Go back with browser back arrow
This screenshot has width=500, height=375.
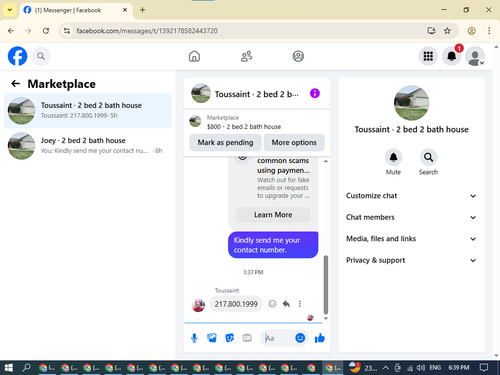pyautogui.click(x=11, y=31)
